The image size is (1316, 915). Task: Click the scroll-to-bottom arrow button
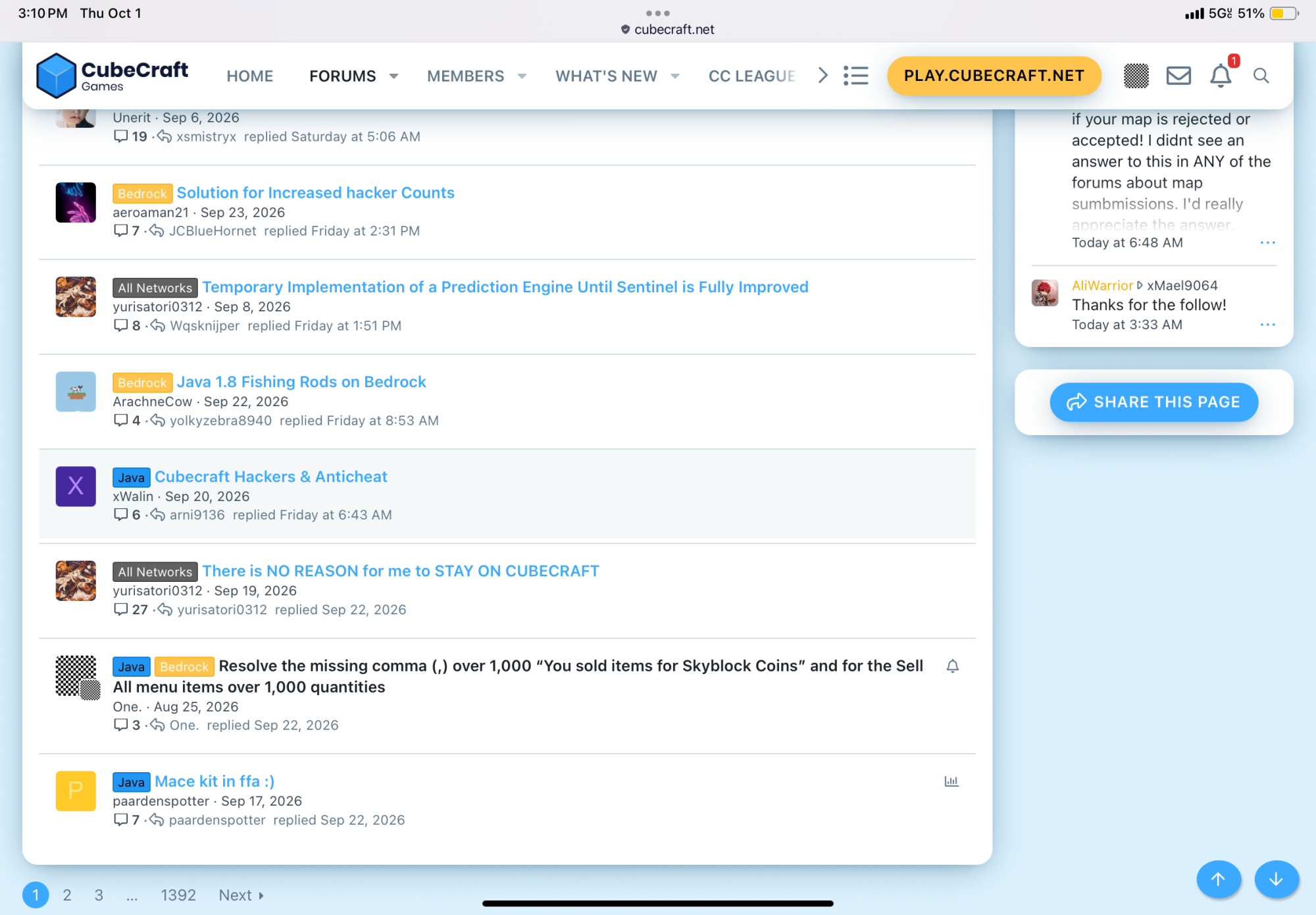coord(1277,879)
